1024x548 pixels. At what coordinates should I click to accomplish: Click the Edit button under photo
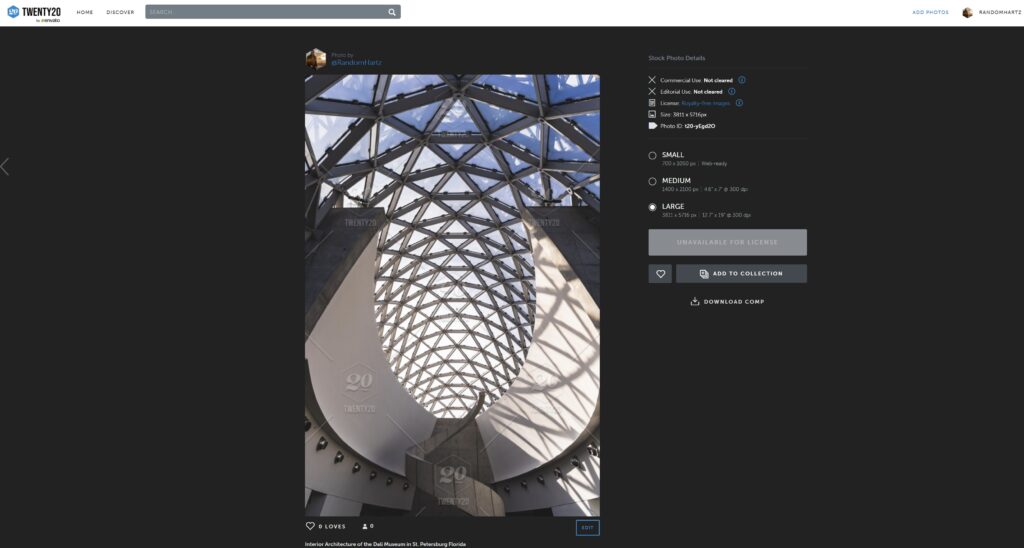pos(588,528)
